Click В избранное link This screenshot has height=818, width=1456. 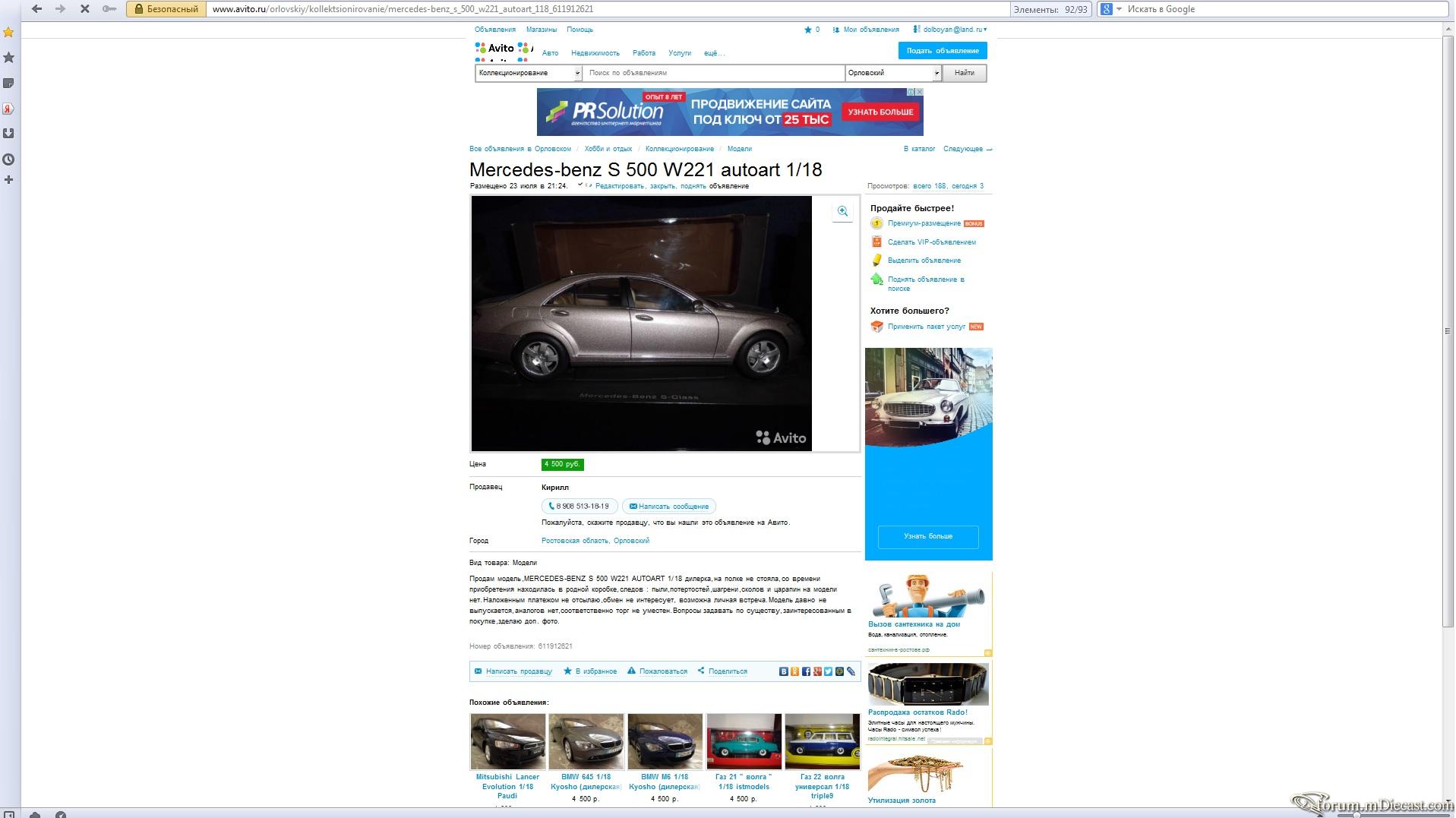click(590, 671)
